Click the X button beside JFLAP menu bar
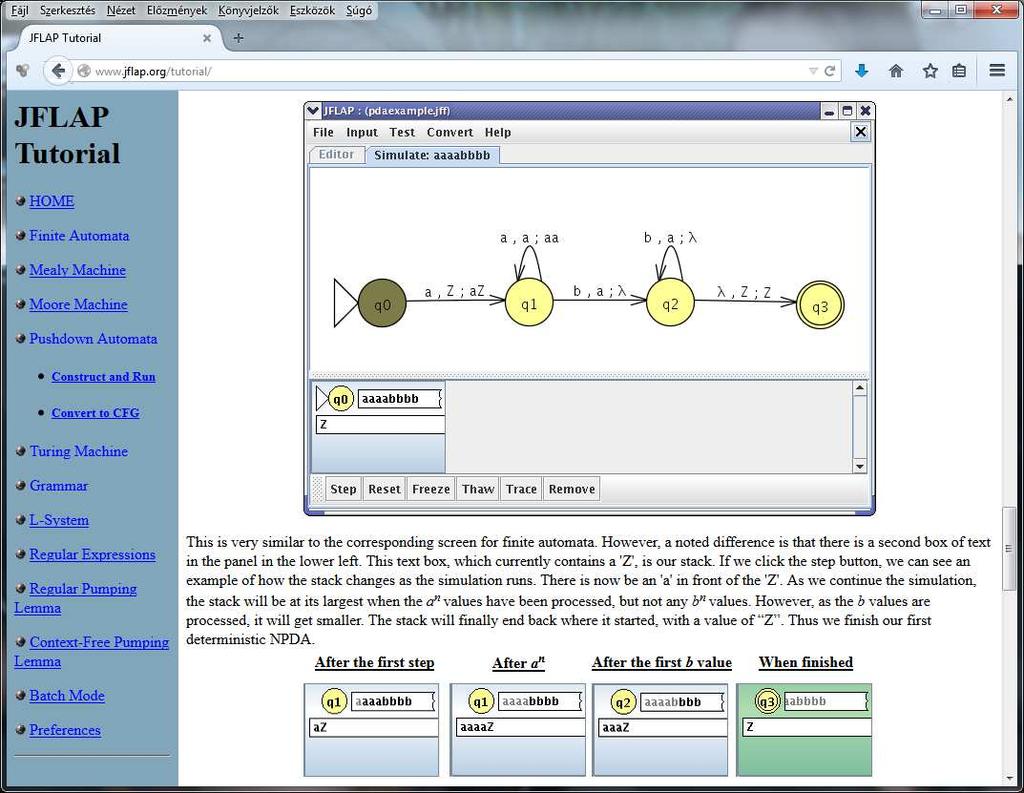The width and height of the screenshot is (1024, 793). (x=861, y=132)
